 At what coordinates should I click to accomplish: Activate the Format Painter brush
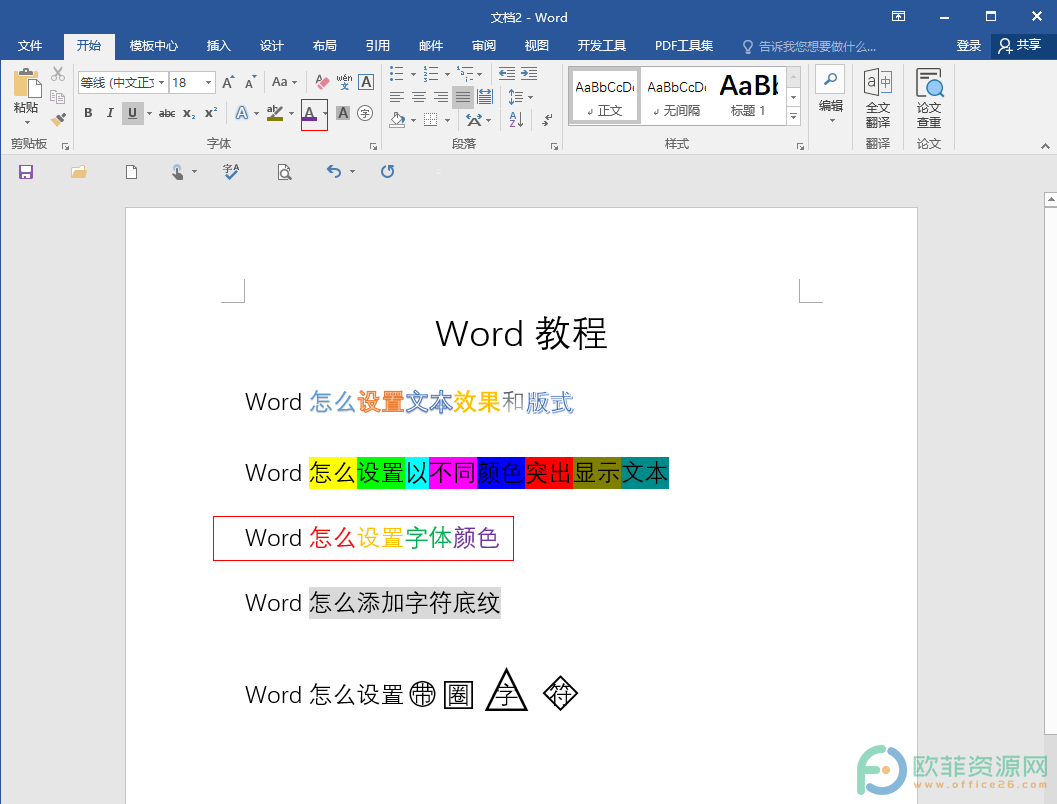point(58,120)
